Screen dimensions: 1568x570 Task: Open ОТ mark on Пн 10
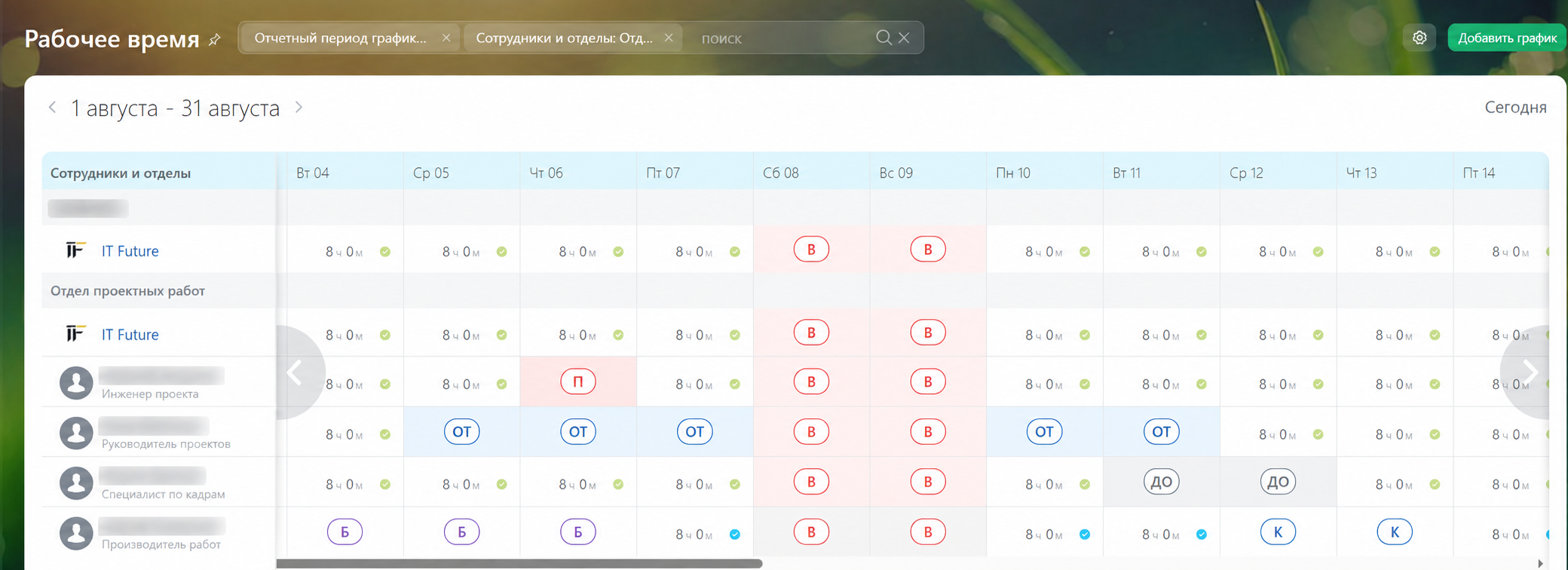pos(1044,431)
